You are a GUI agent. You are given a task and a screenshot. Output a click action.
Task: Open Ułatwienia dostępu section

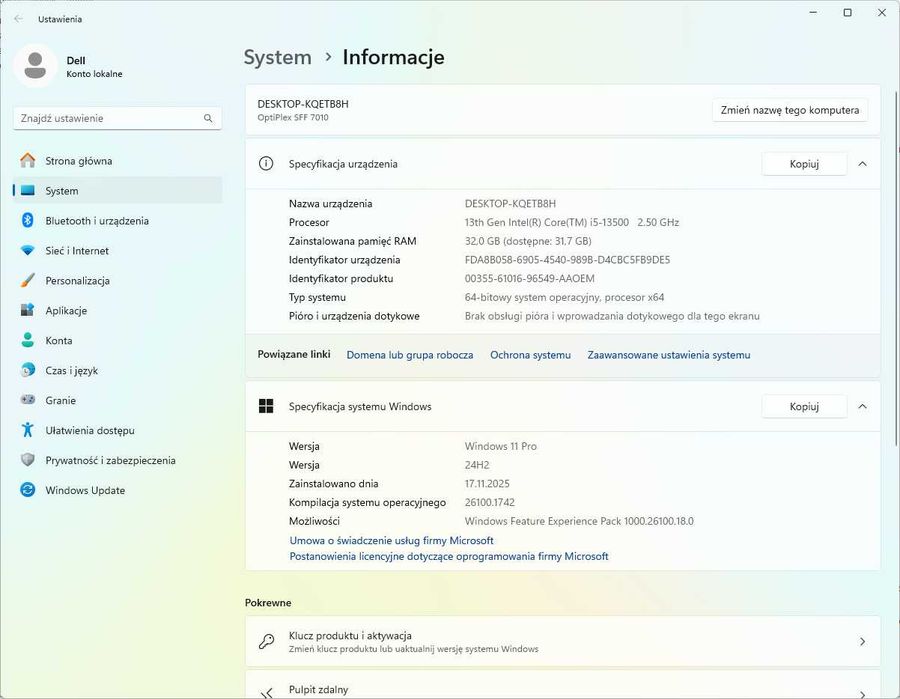[89, 431]
